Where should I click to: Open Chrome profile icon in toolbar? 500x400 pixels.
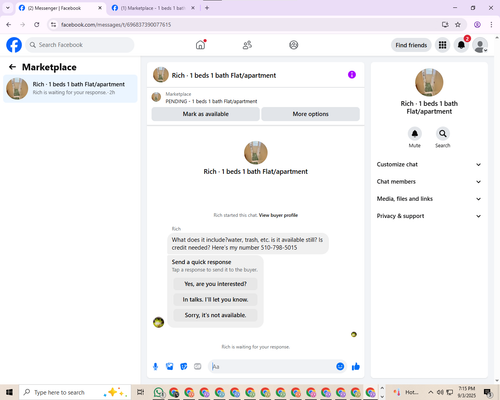coord(477,24)
